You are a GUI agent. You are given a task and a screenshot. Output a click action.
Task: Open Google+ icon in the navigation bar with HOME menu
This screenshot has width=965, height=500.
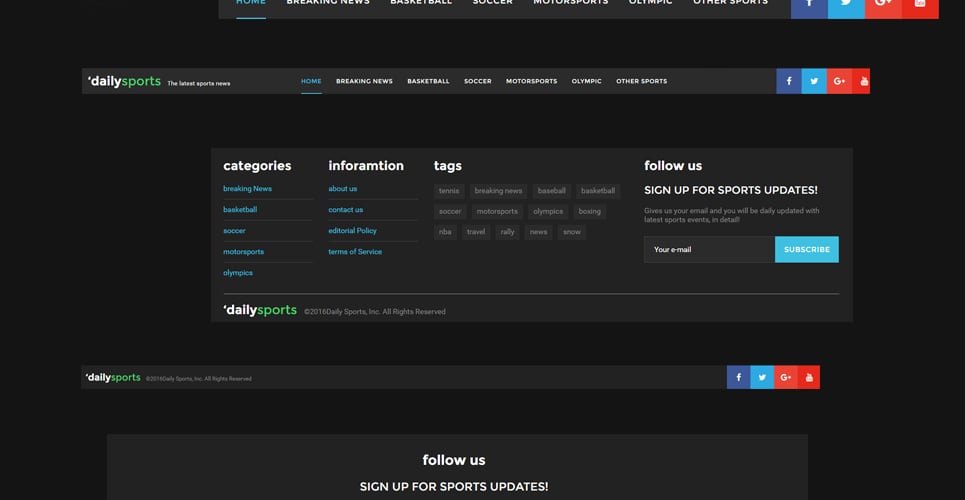[839, 81]
